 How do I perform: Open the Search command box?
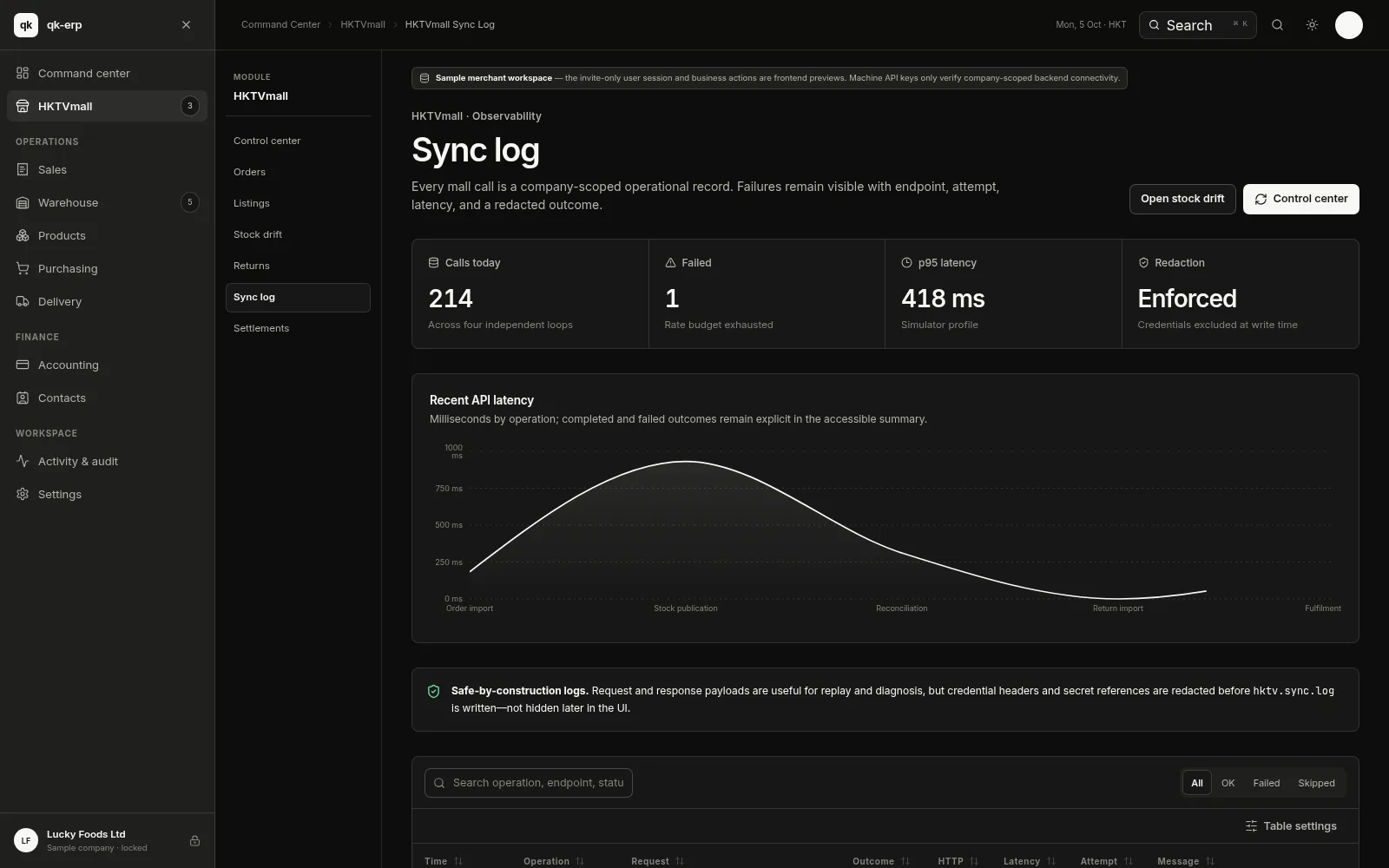tap(1197, 25)
